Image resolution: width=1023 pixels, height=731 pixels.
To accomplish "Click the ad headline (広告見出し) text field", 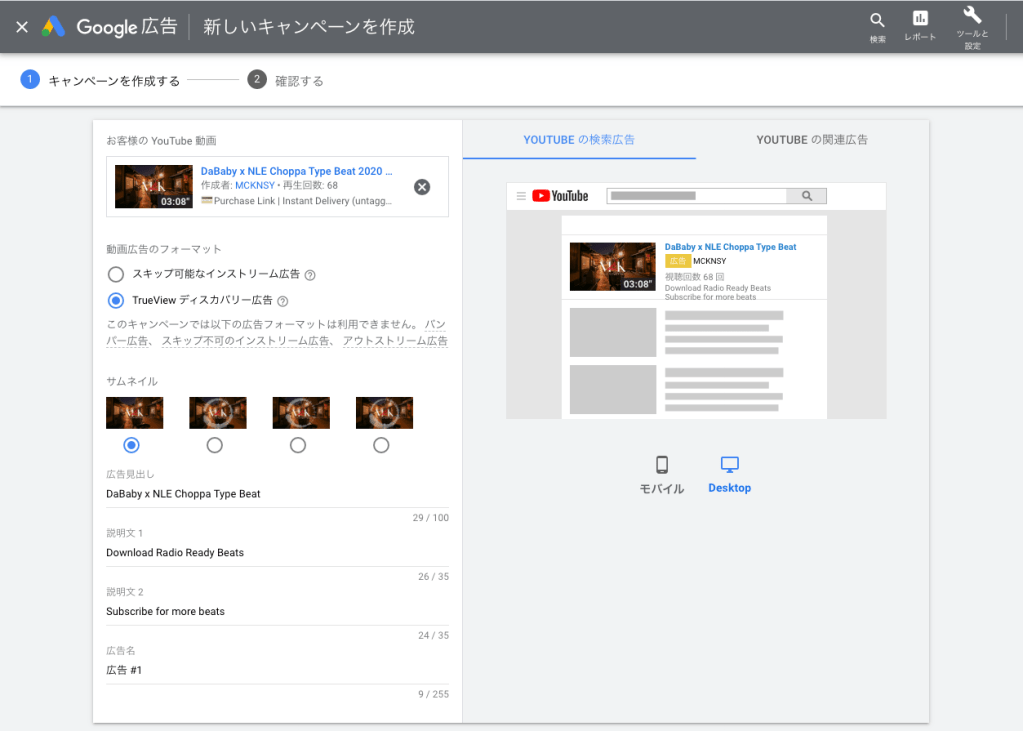I will (277, 494).
